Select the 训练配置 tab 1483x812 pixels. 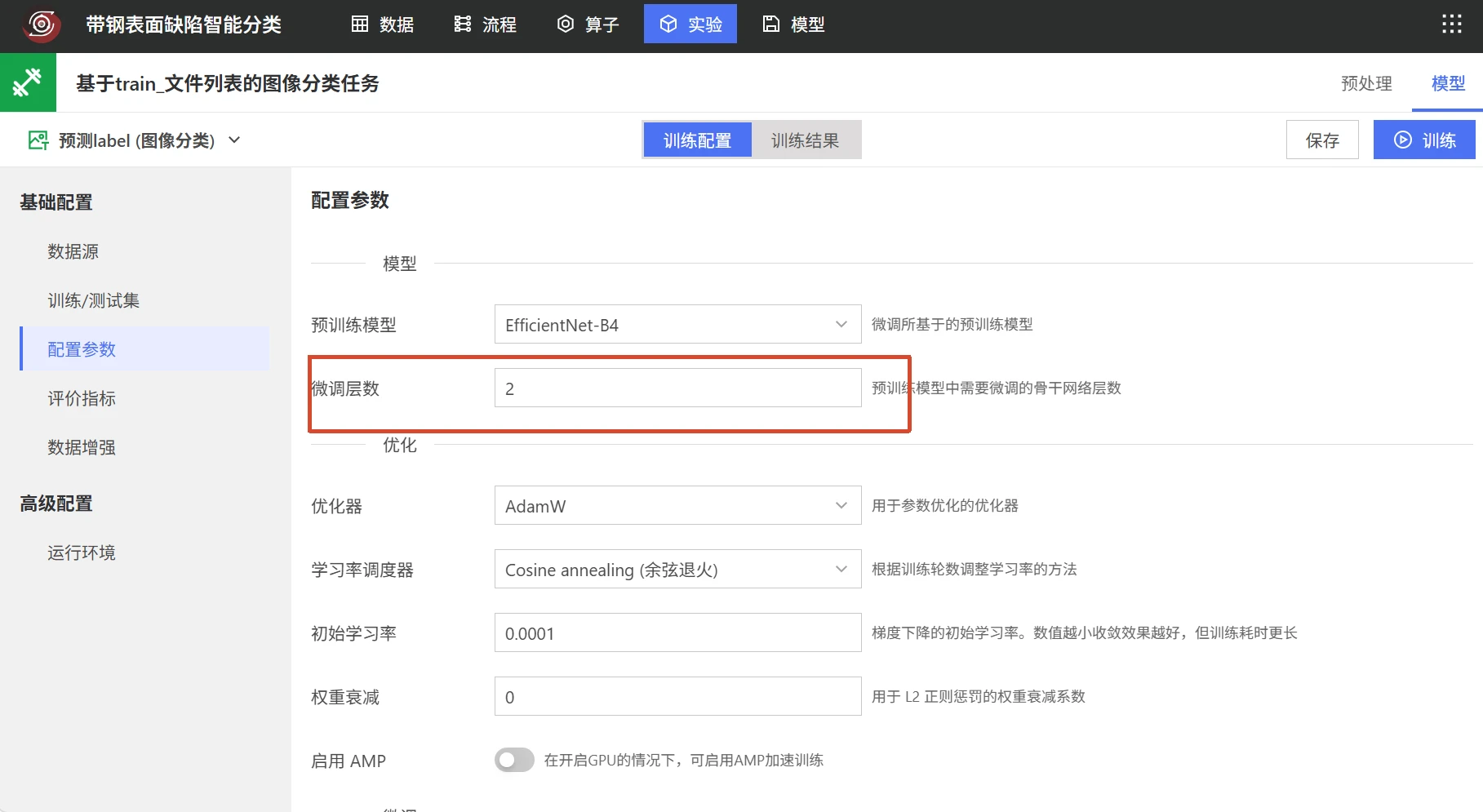(x=697, y=140)
